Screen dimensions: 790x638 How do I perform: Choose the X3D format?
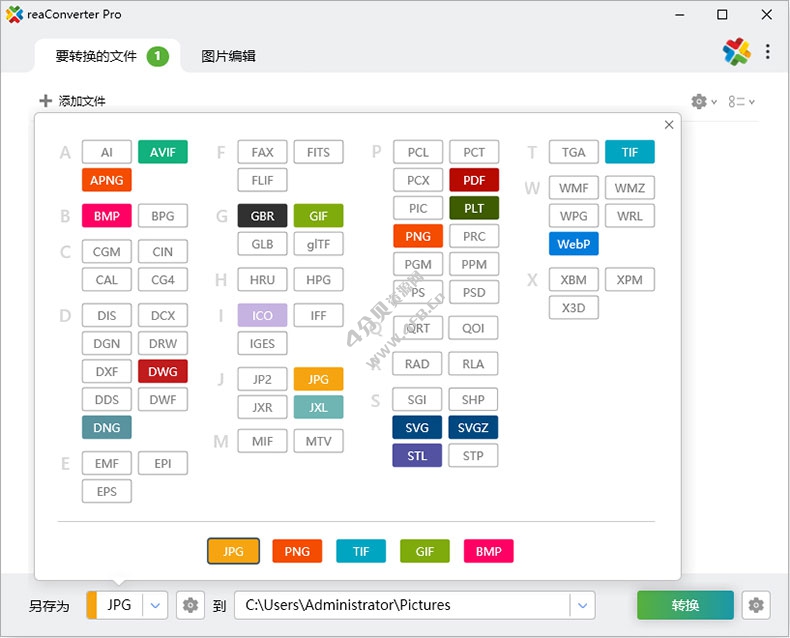pos(574,307)
